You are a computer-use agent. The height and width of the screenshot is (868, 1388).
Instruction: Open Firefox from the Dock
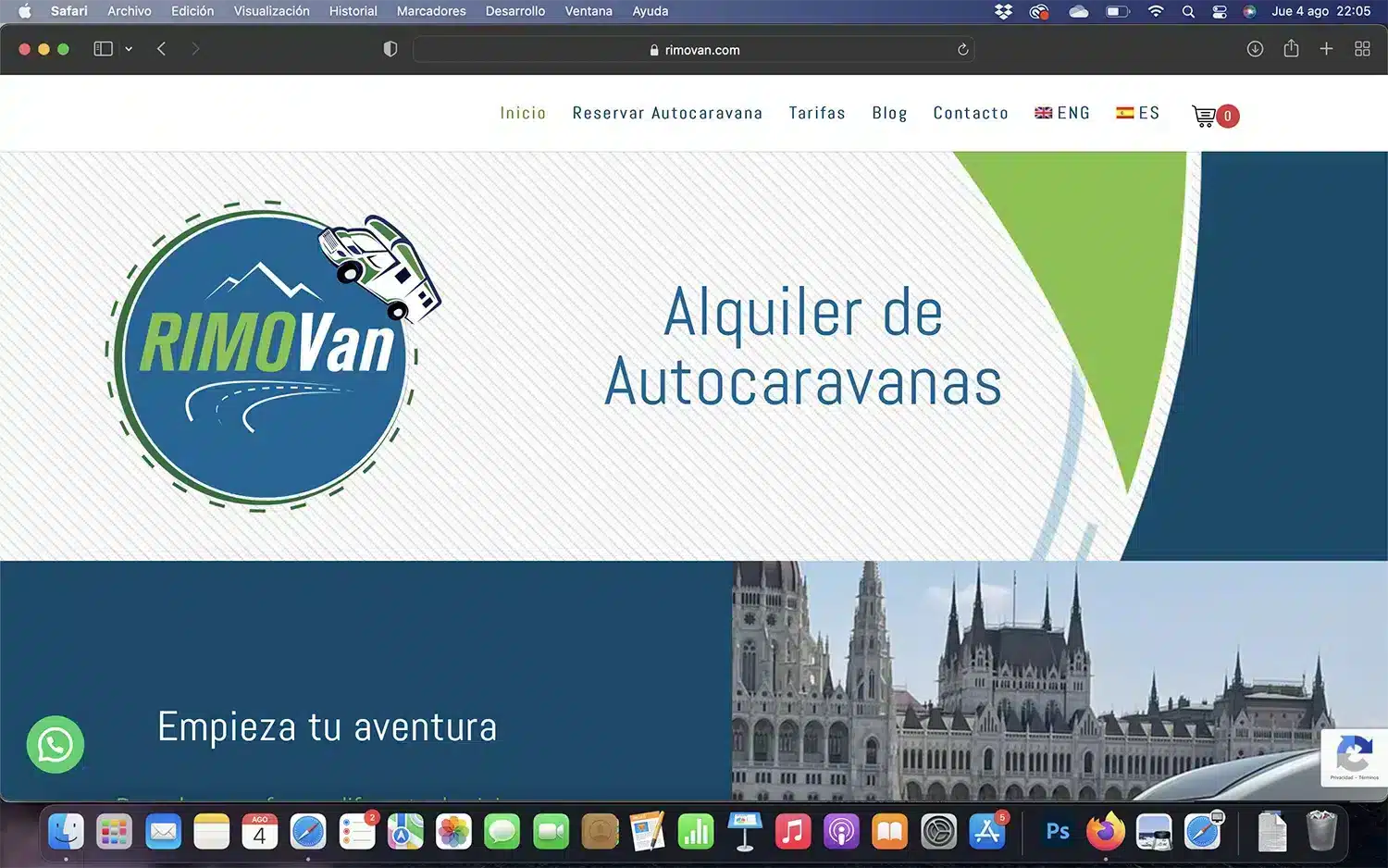pos(1106,832)
